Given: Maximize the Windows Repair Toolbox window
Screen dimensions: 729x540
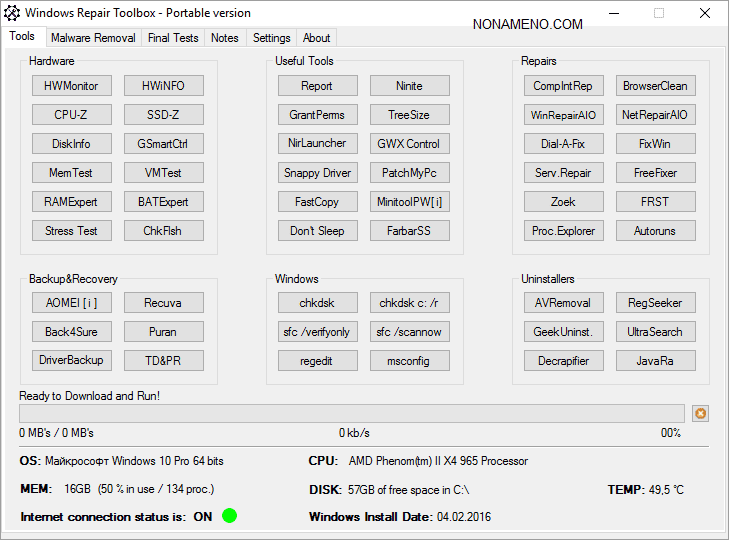Looking at the screenshot, I should 659,13.
